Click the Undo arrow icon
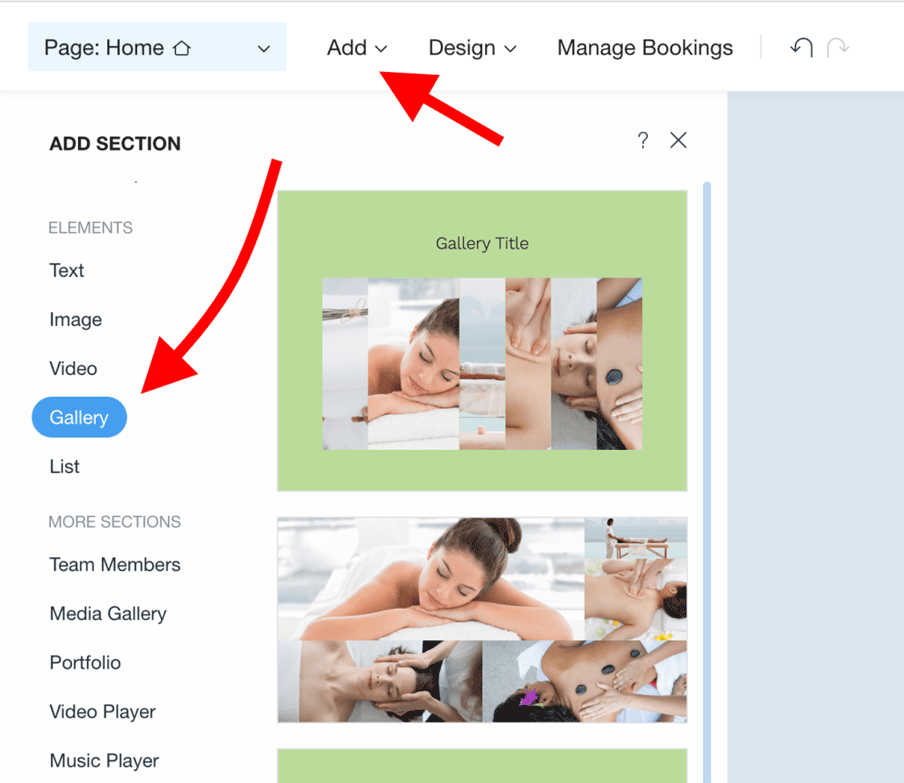The width and height of the screenshot is (904, 783). pos(801,47)
